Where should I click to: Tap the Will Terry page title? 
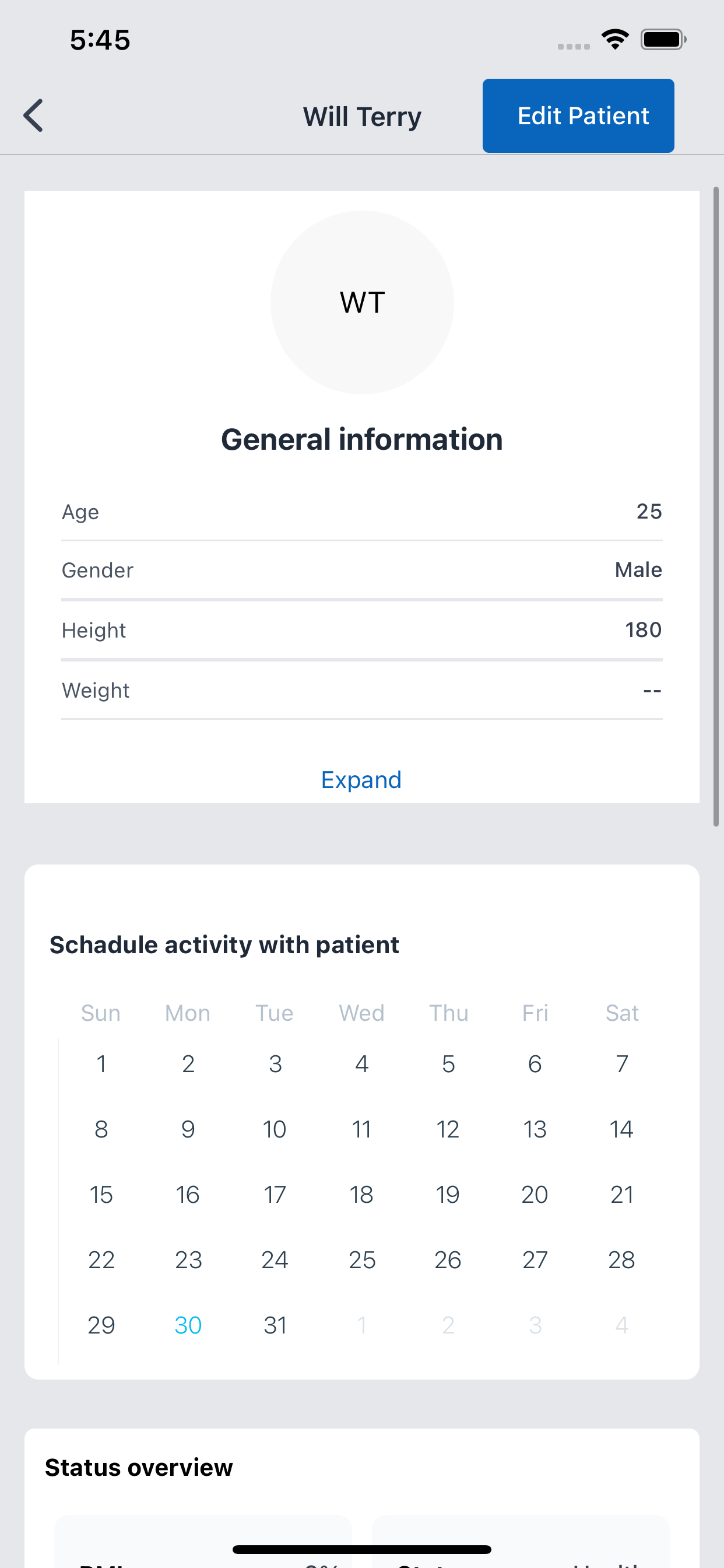tap(362, 116)
